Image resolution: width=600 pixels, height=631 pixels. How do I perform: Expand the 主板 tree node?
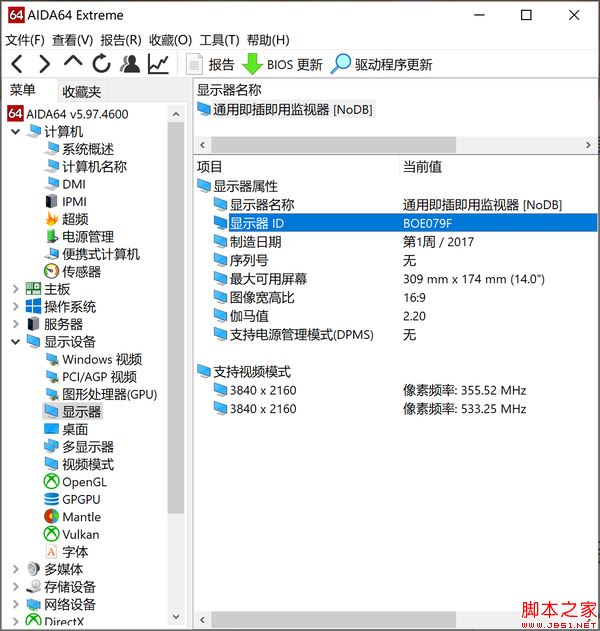[16, 289]
